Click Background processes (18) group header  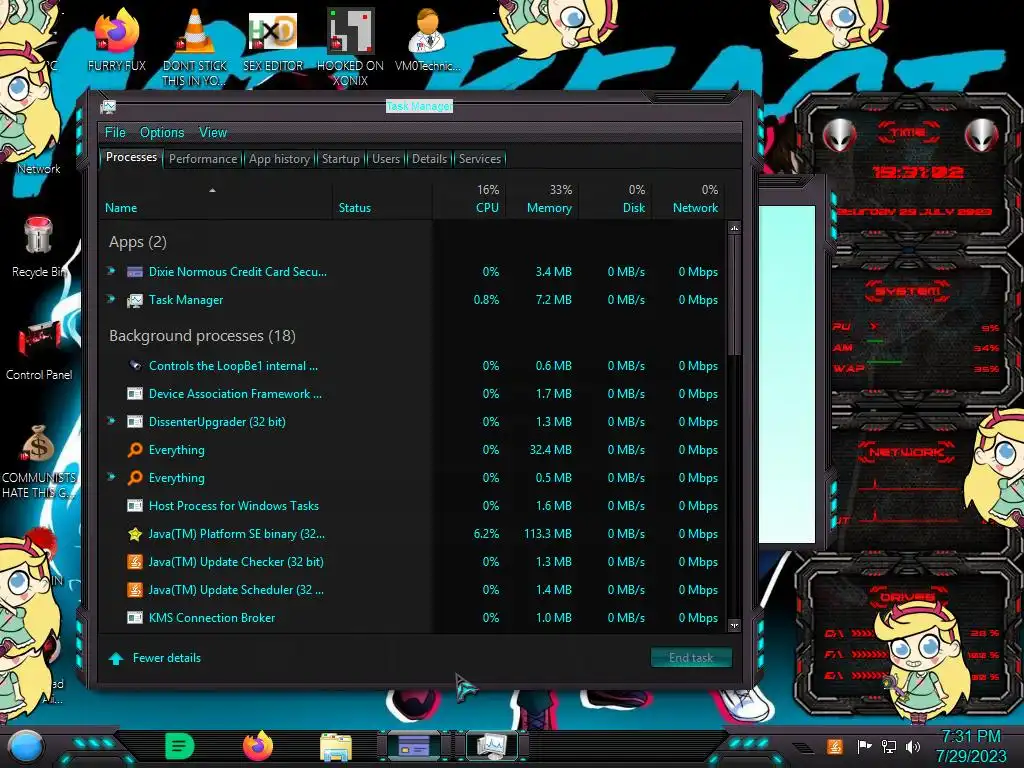(202, 336)
